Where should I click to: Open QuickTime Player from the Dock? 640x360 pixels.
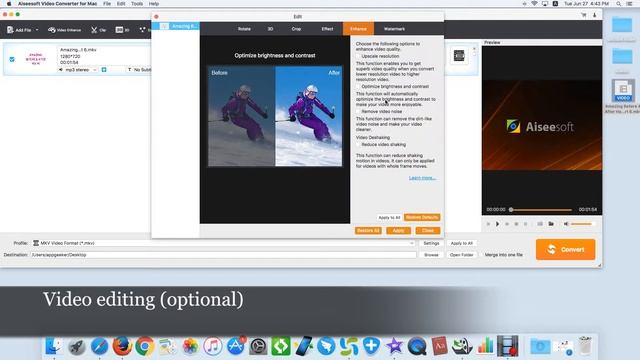[417, 346]
